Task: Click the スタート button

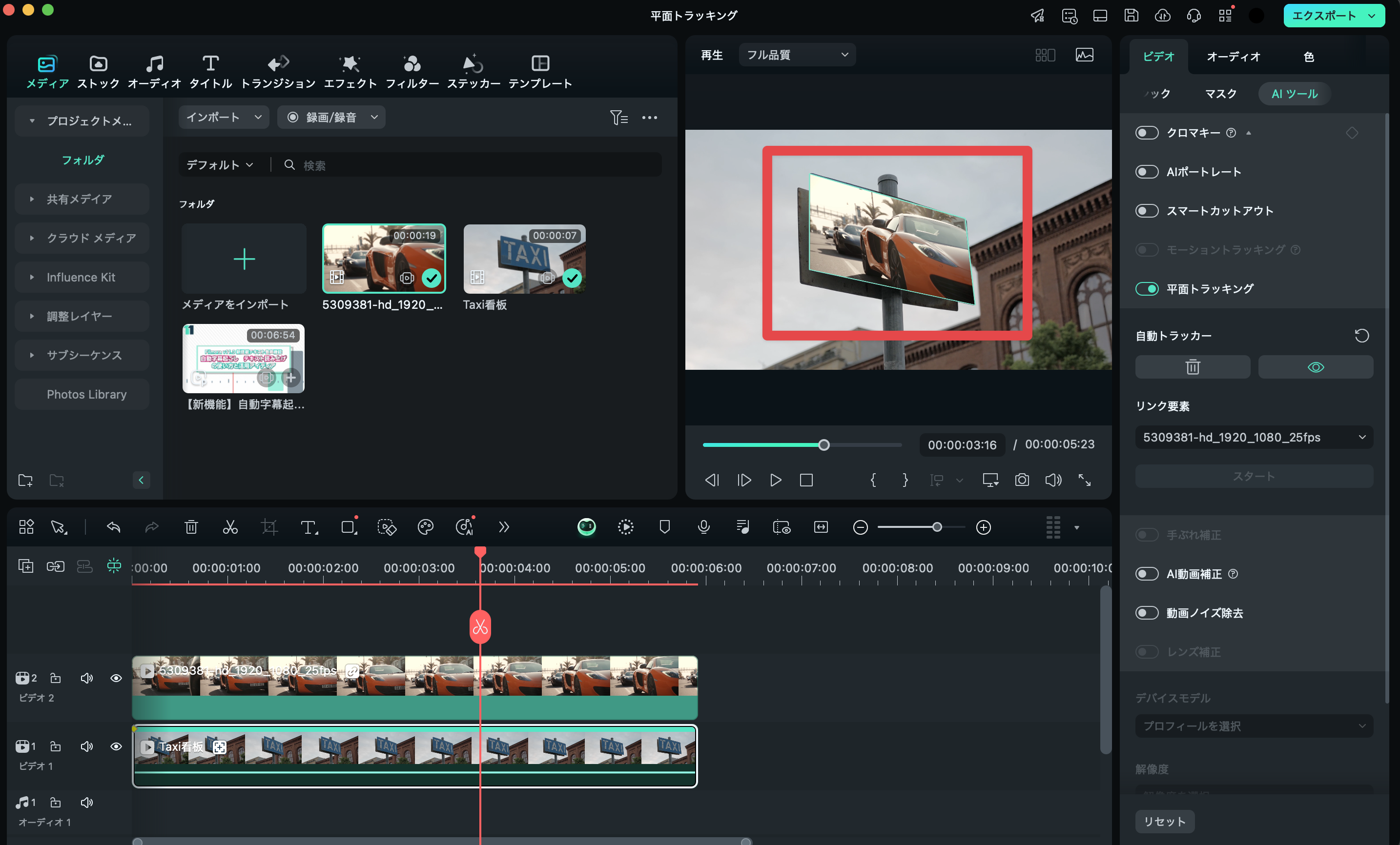Action: click(1255, 476)
